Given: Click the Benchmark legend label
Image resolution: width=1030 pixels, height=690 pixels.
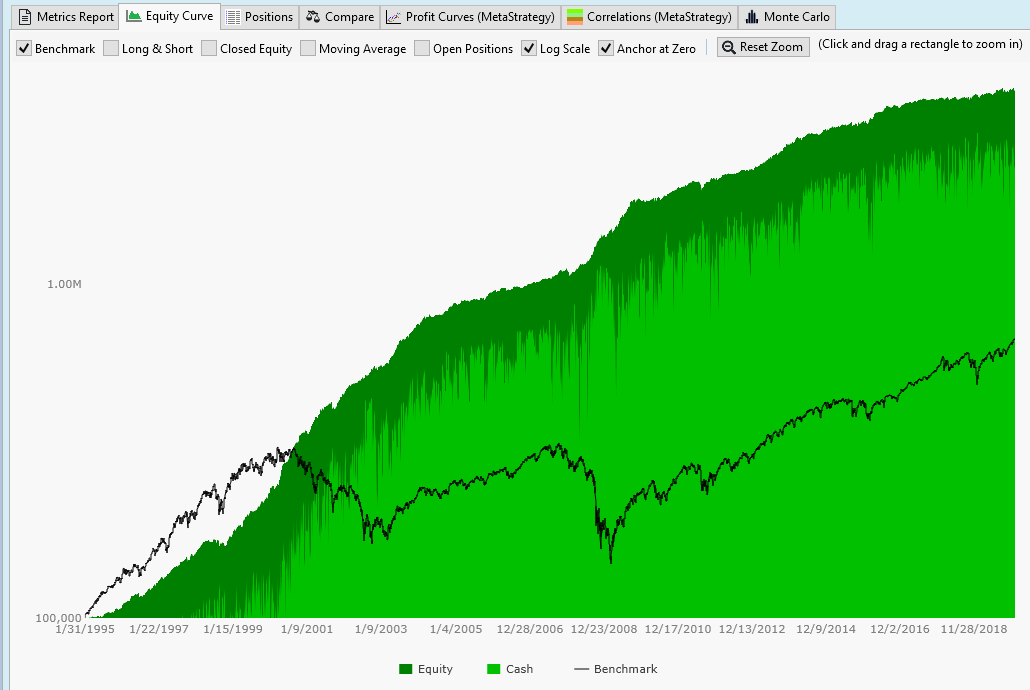Looking at the screenshot, I should [x=625, y=669].
